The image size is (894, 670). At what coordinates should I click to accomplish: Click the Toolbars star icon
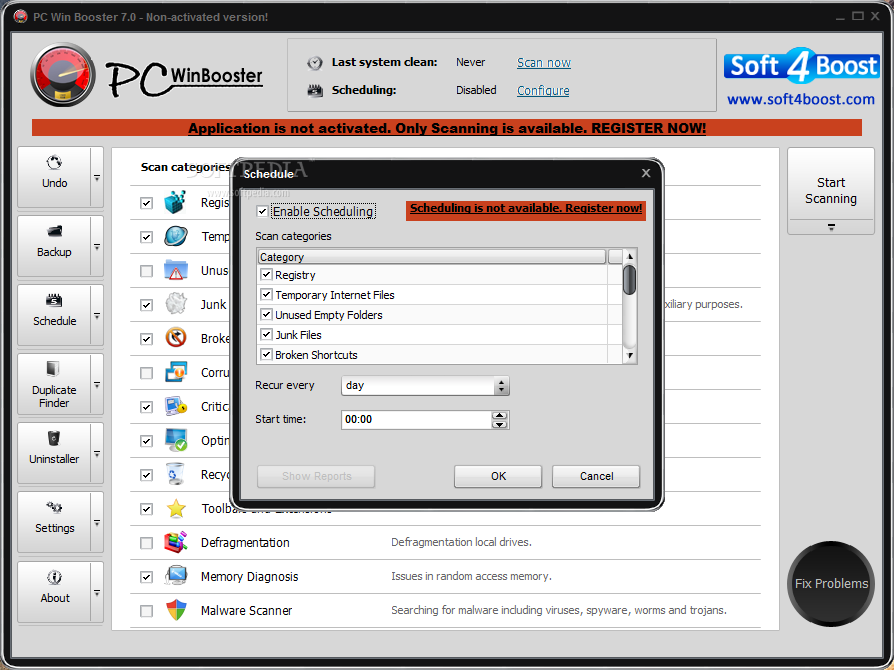(x=176, y=508)
